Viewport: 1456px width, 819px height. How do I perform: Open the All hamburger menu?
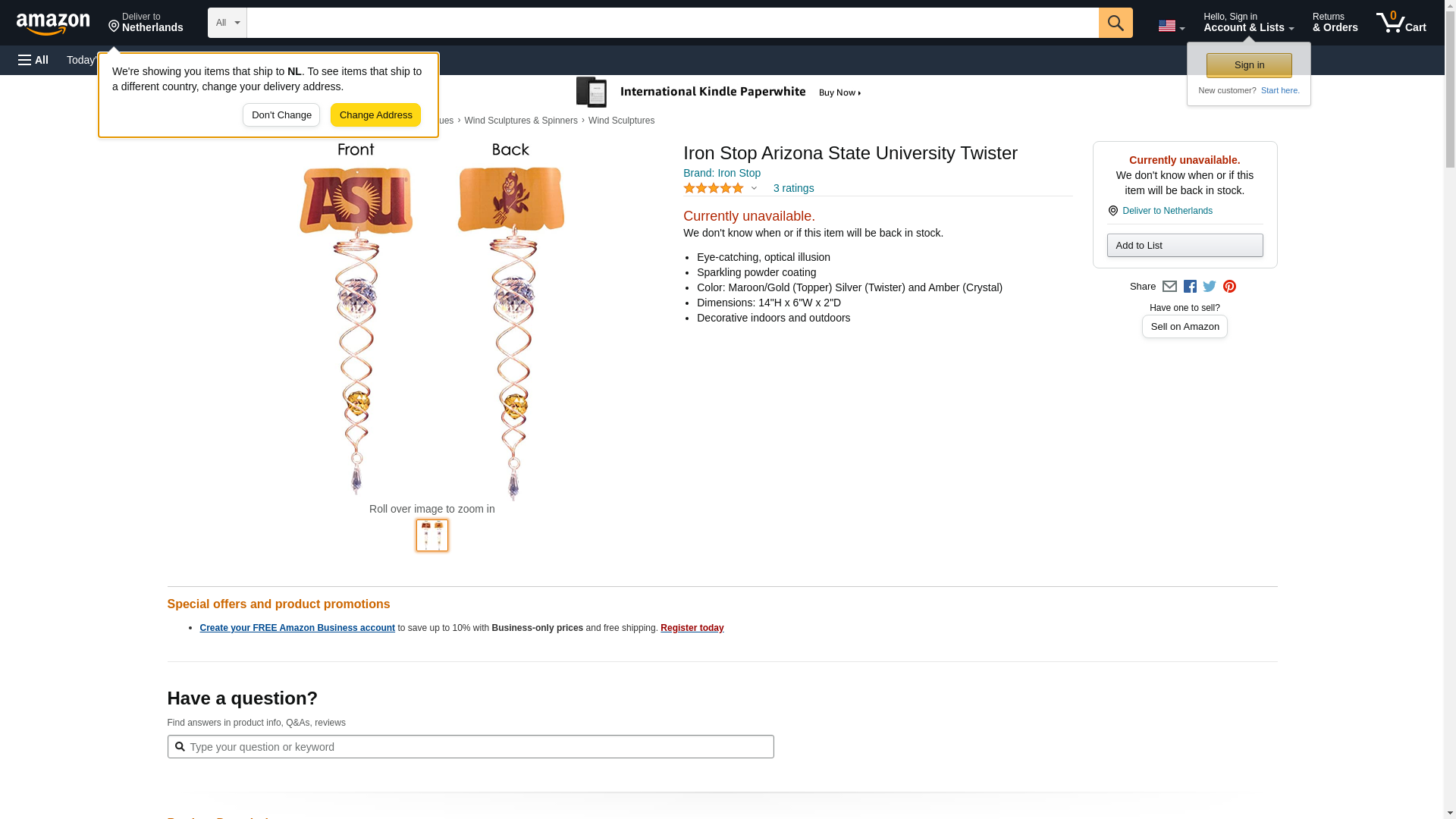tap(33, 60)
